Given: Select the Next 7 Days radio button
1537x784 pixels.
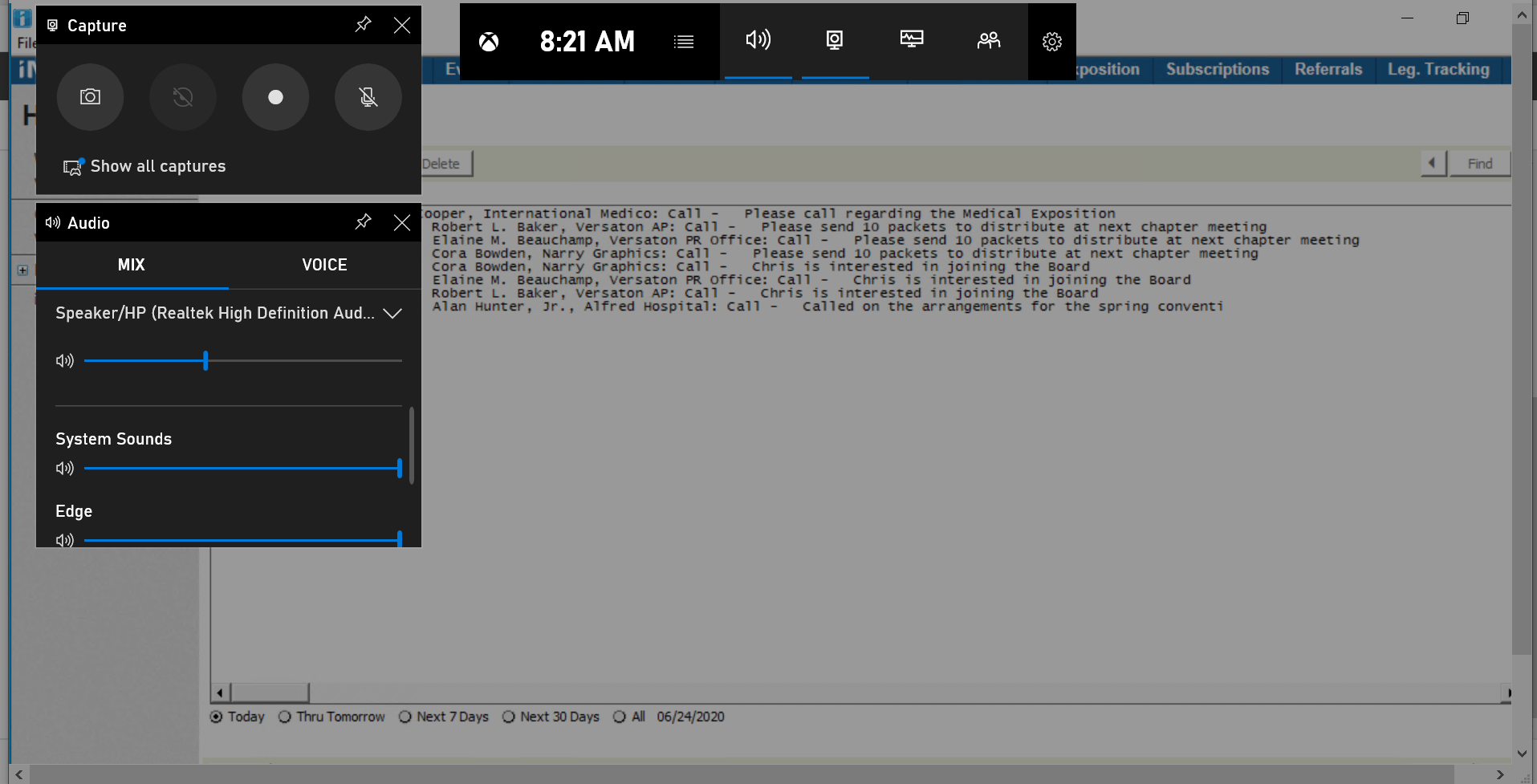Looking at the screenshot, I should pyautogui.click(x=405, y=717).
